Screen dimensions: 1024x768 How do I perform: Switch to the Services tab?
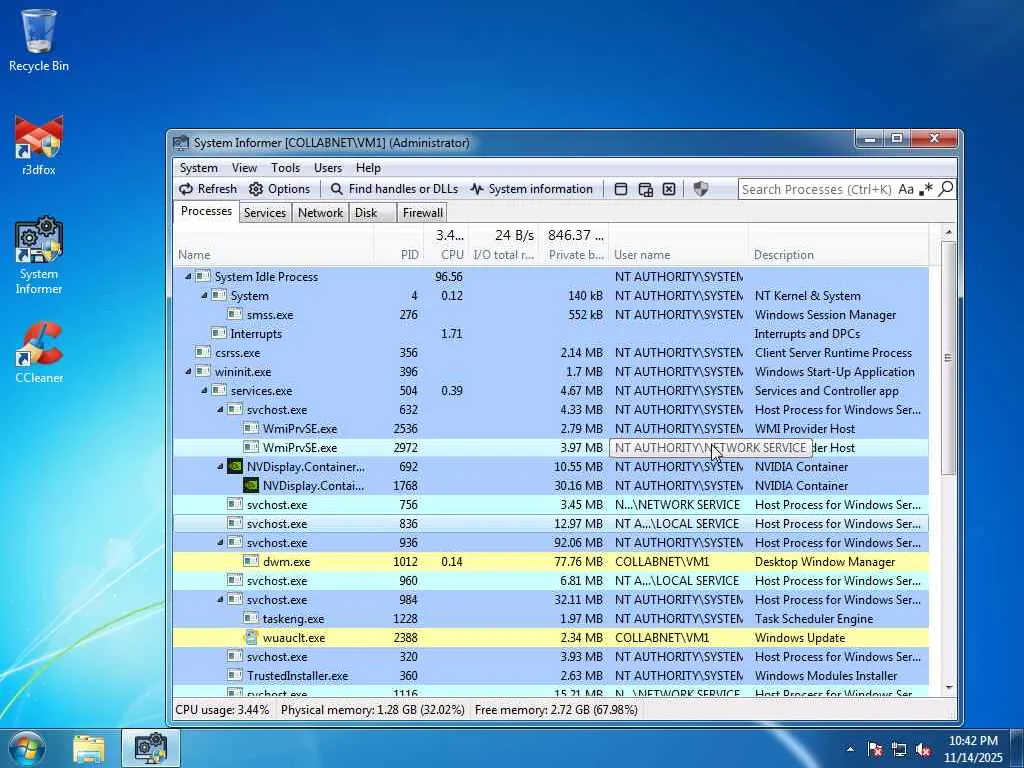(x=264, y=213)
